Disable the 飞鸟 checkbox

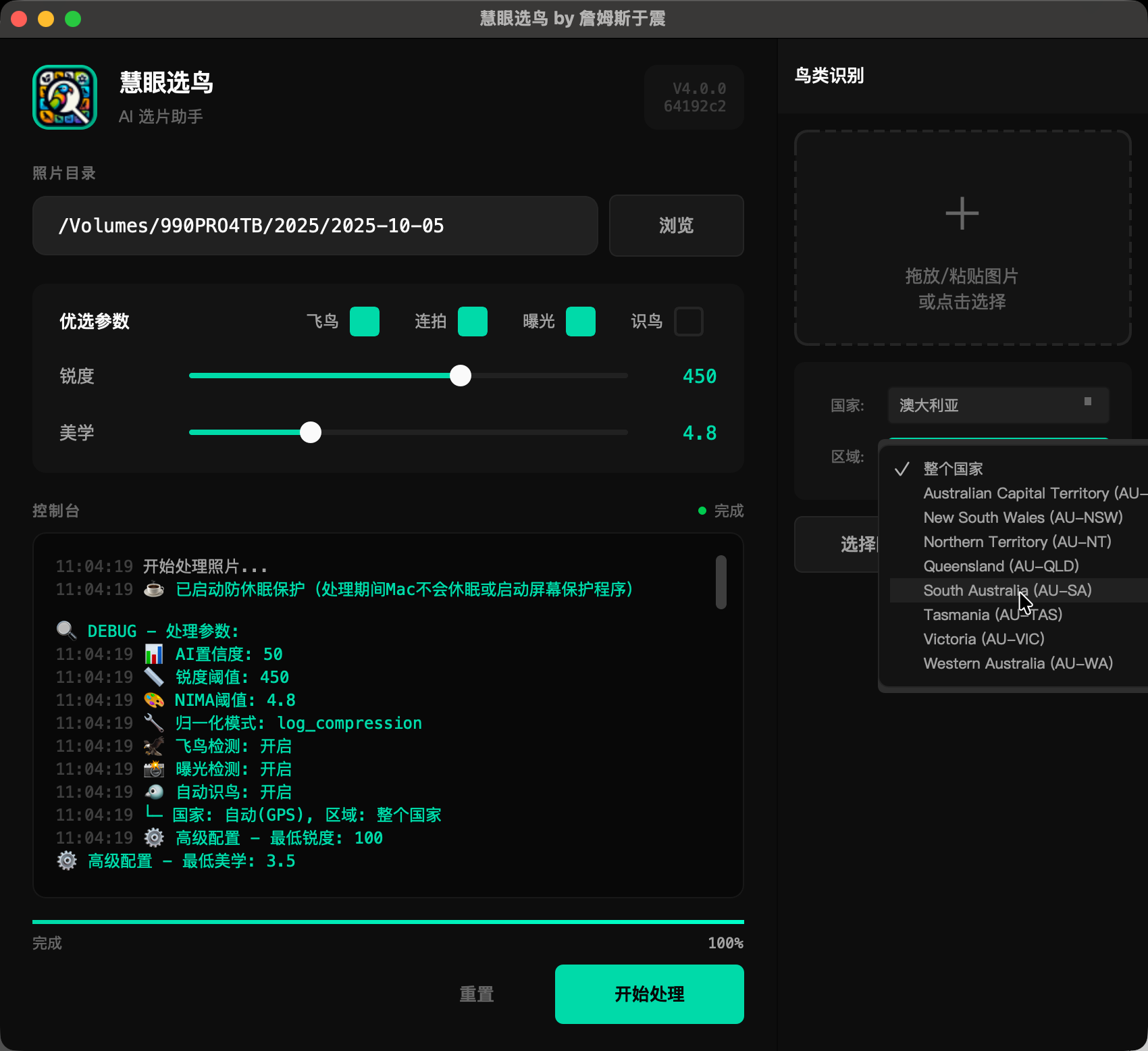point(365,322)
